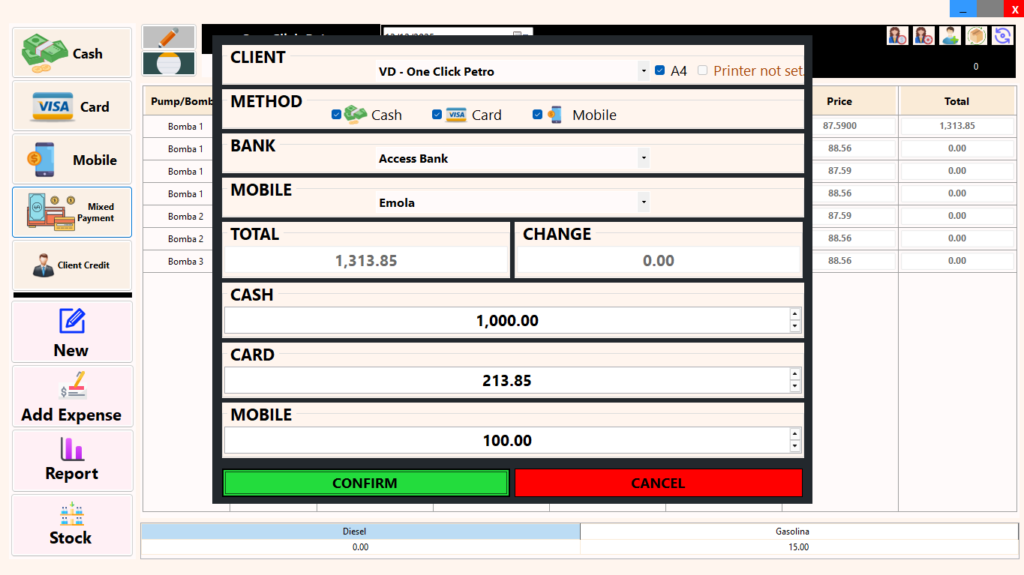
Task: Toggle the Cash method checkbox
Action: [336, 114]
